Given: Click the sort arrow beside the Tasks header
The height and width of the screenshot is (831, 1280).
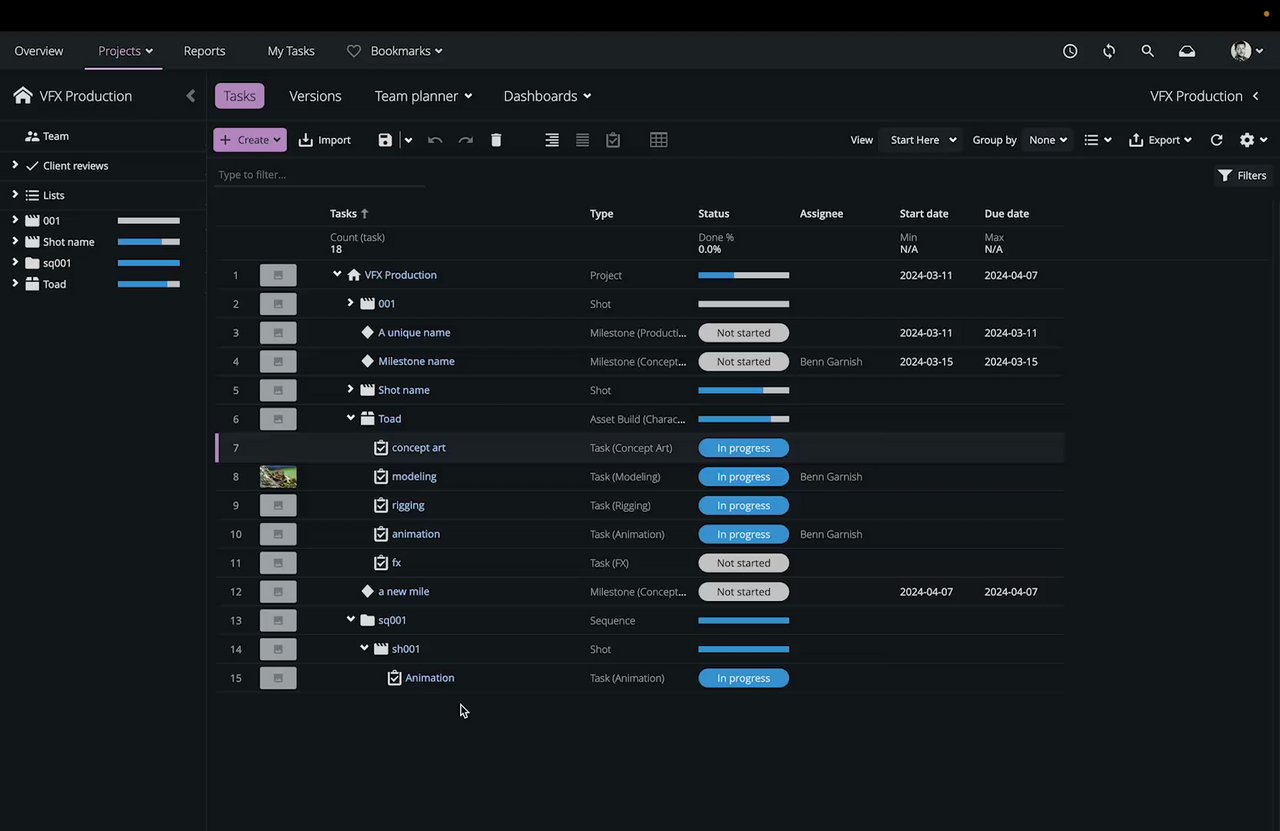Looking at the screenshot, I should (x=365, y=213).
